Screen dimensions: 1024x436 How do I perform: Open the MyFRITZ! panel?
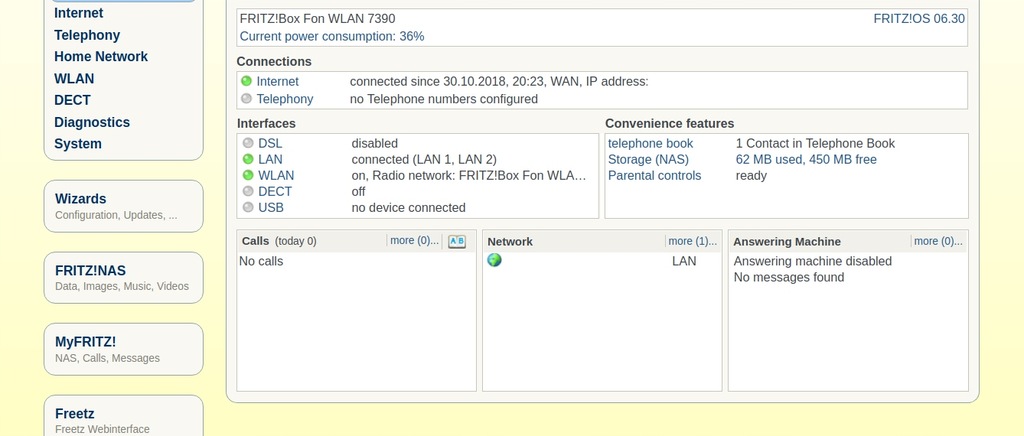pos(123,349)
